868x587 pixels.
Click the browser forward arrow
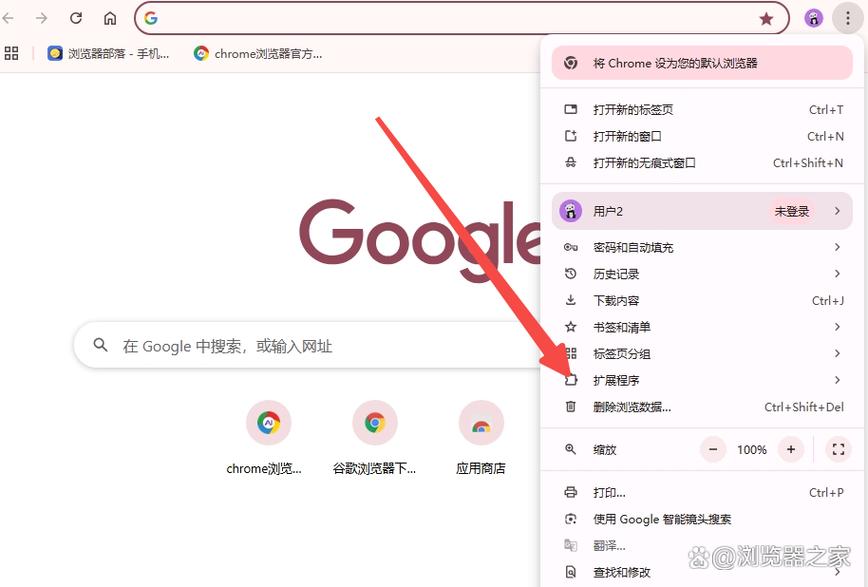(42, 18)
